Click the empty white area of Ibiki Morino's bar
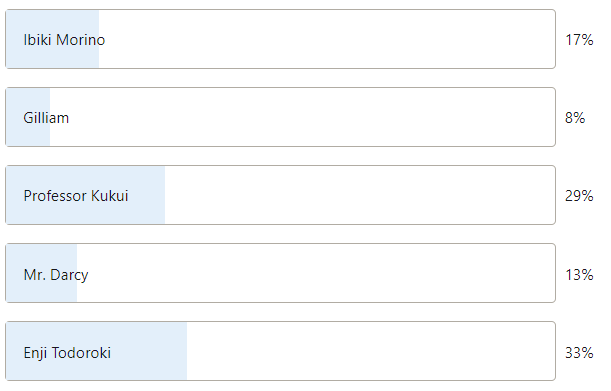611x391 pixels. click(327, 39)
